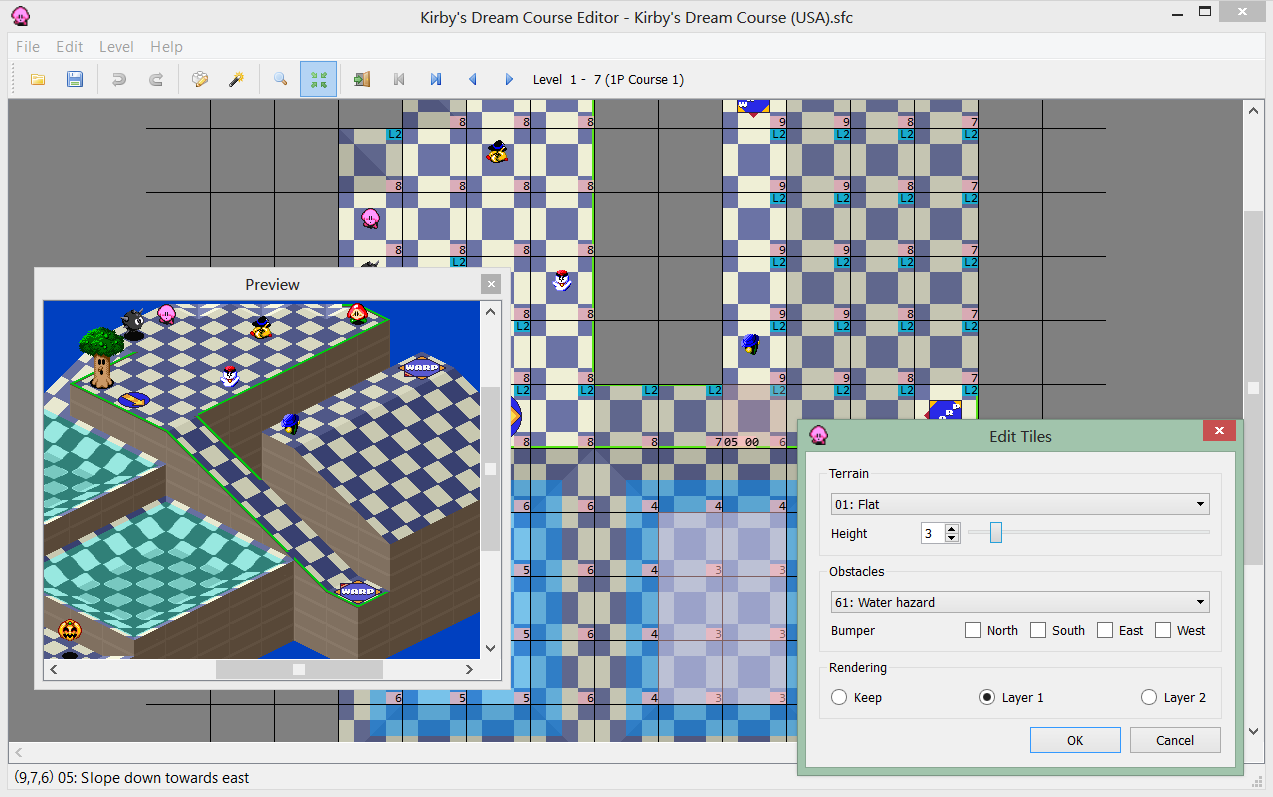Viewport: 1273px width, 797px height.
Task: Cancel the Edit Tiles dialog
Action: pos(1175,740)
